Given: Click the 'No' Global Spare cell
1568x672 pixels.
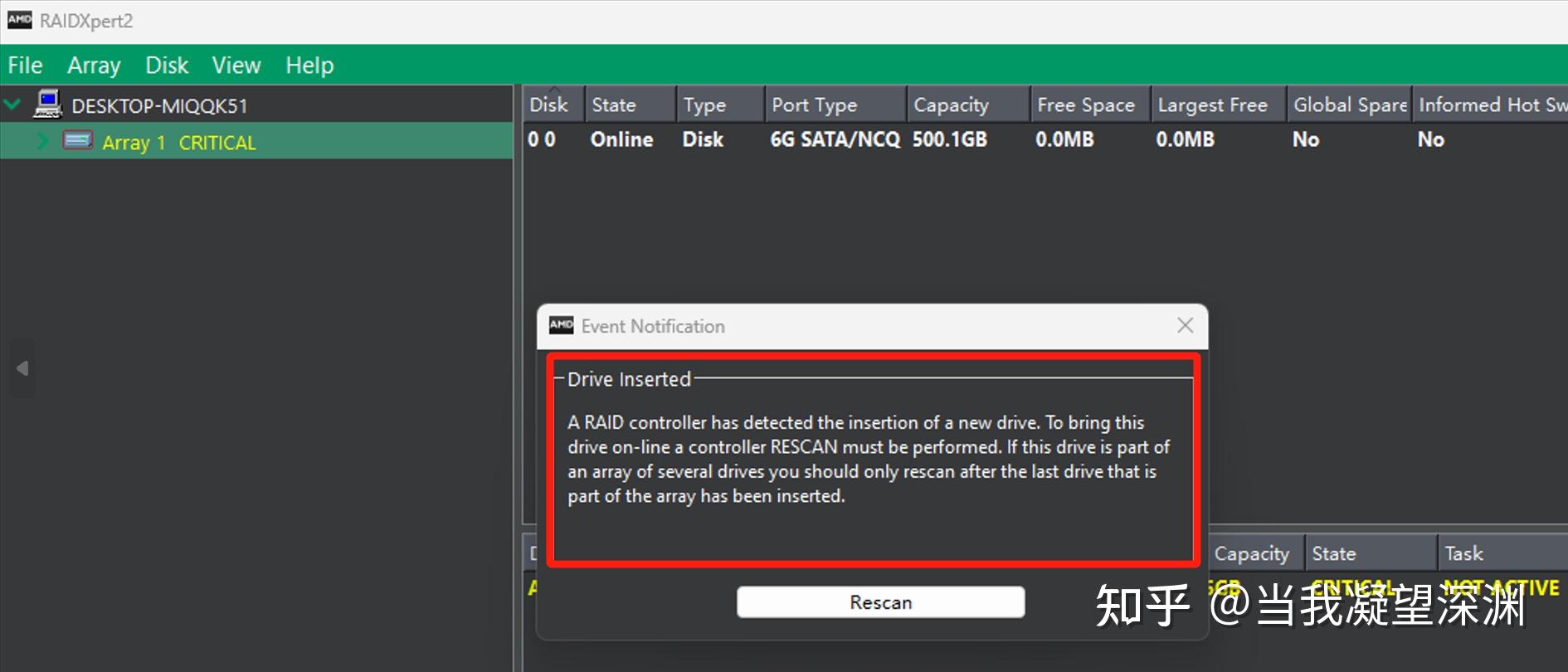Looking at the screenshot, I should (1306, 139).
